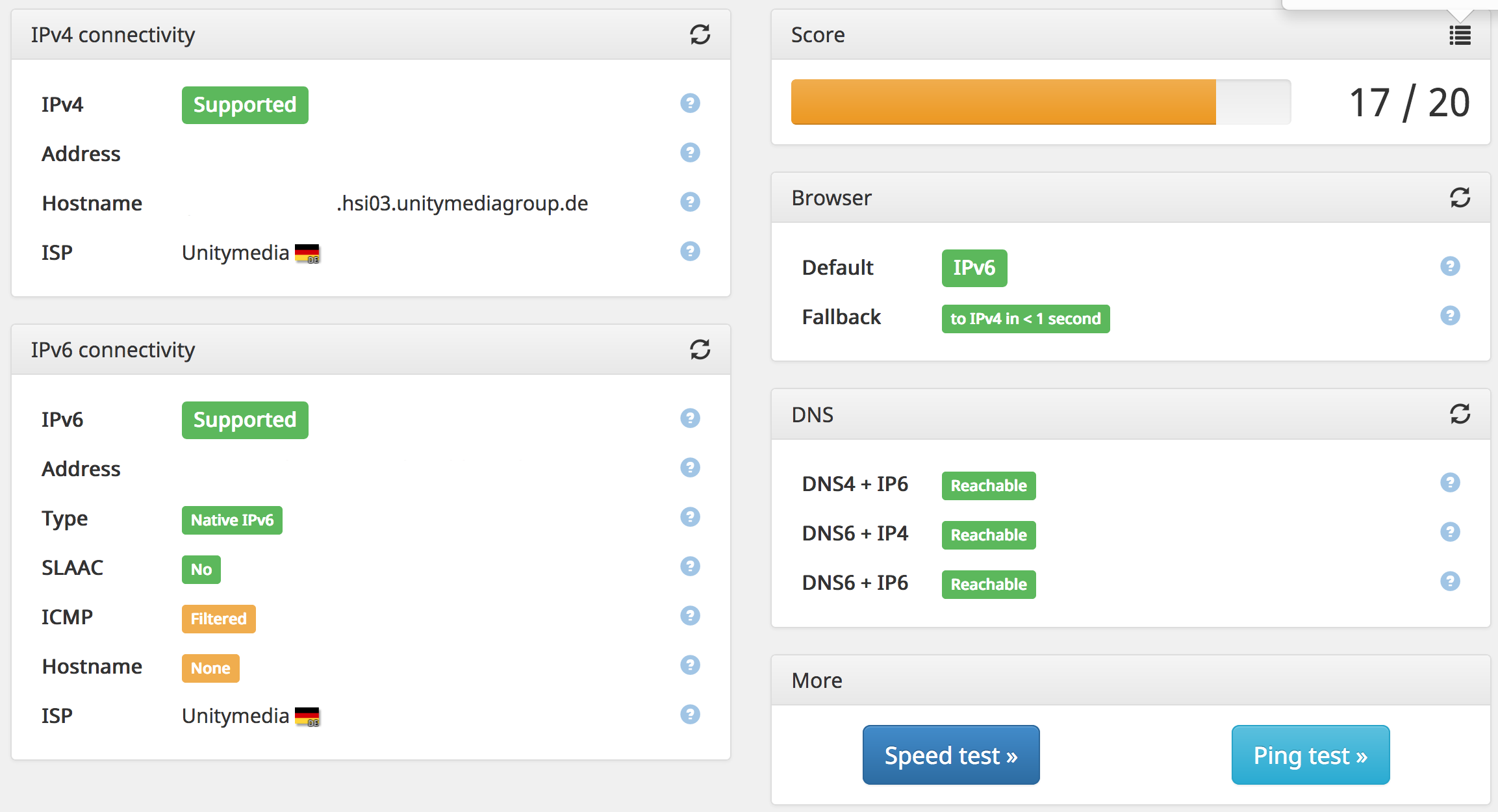Click the fallback to IPv4 badge

pyautogui.click(x=1025, y=319)
